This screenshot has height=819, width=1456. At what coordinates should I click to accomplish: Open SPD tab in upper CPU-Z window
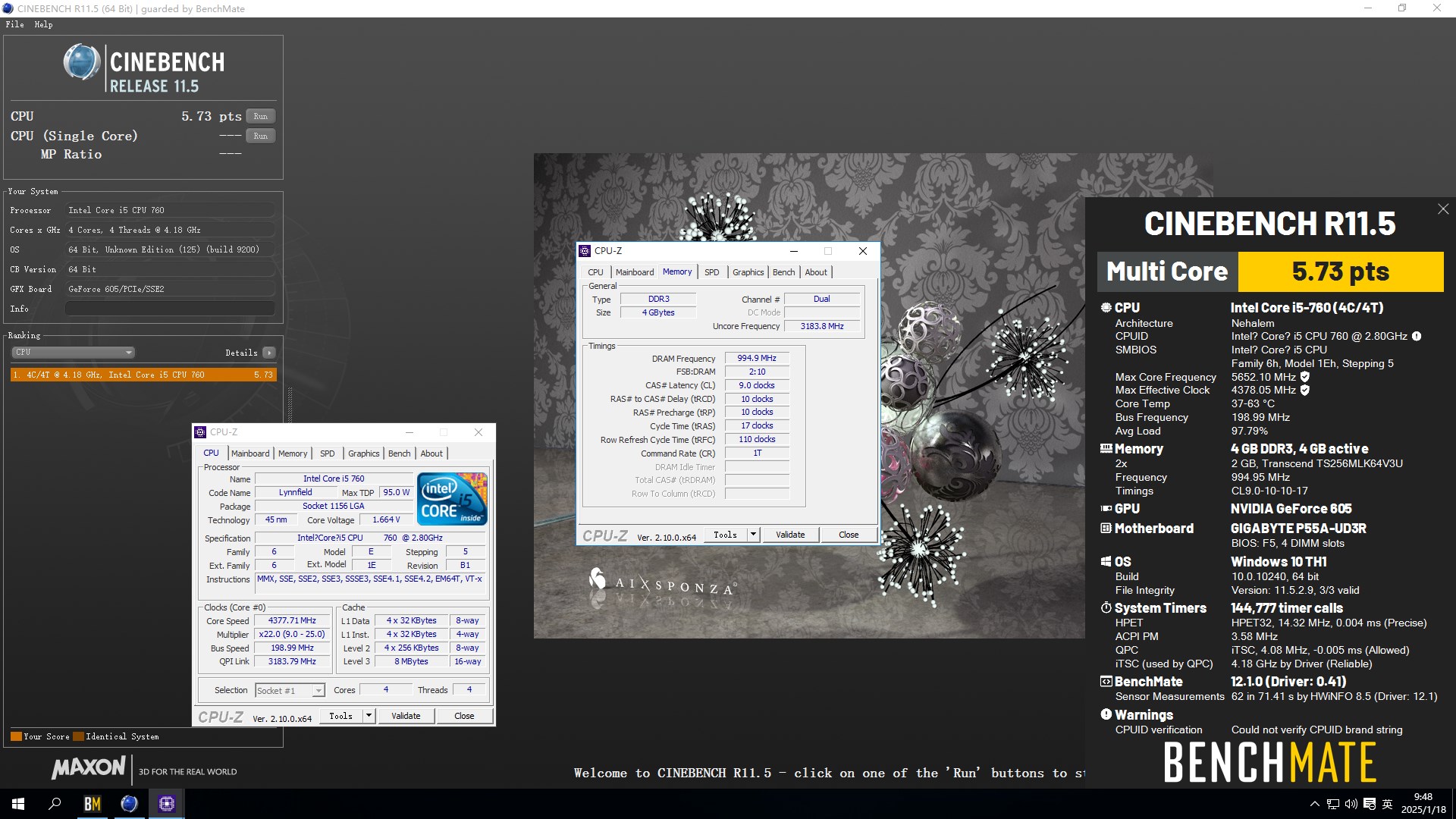point(712,272)
